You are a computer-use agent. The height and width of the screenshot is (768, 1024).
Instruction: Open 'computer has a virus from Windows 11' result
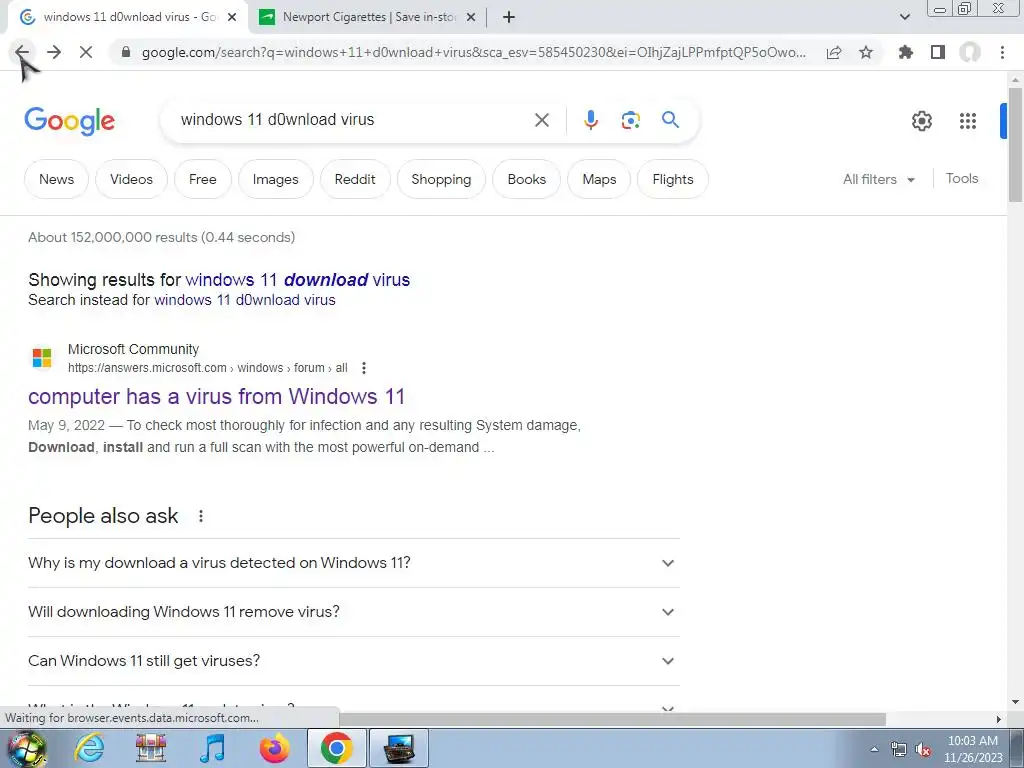[216, 396]
